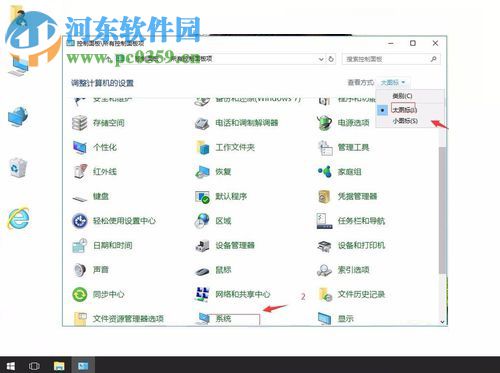500x373 pixels.
Task: Click the Control Panel taskbar button
Action: 83,366
